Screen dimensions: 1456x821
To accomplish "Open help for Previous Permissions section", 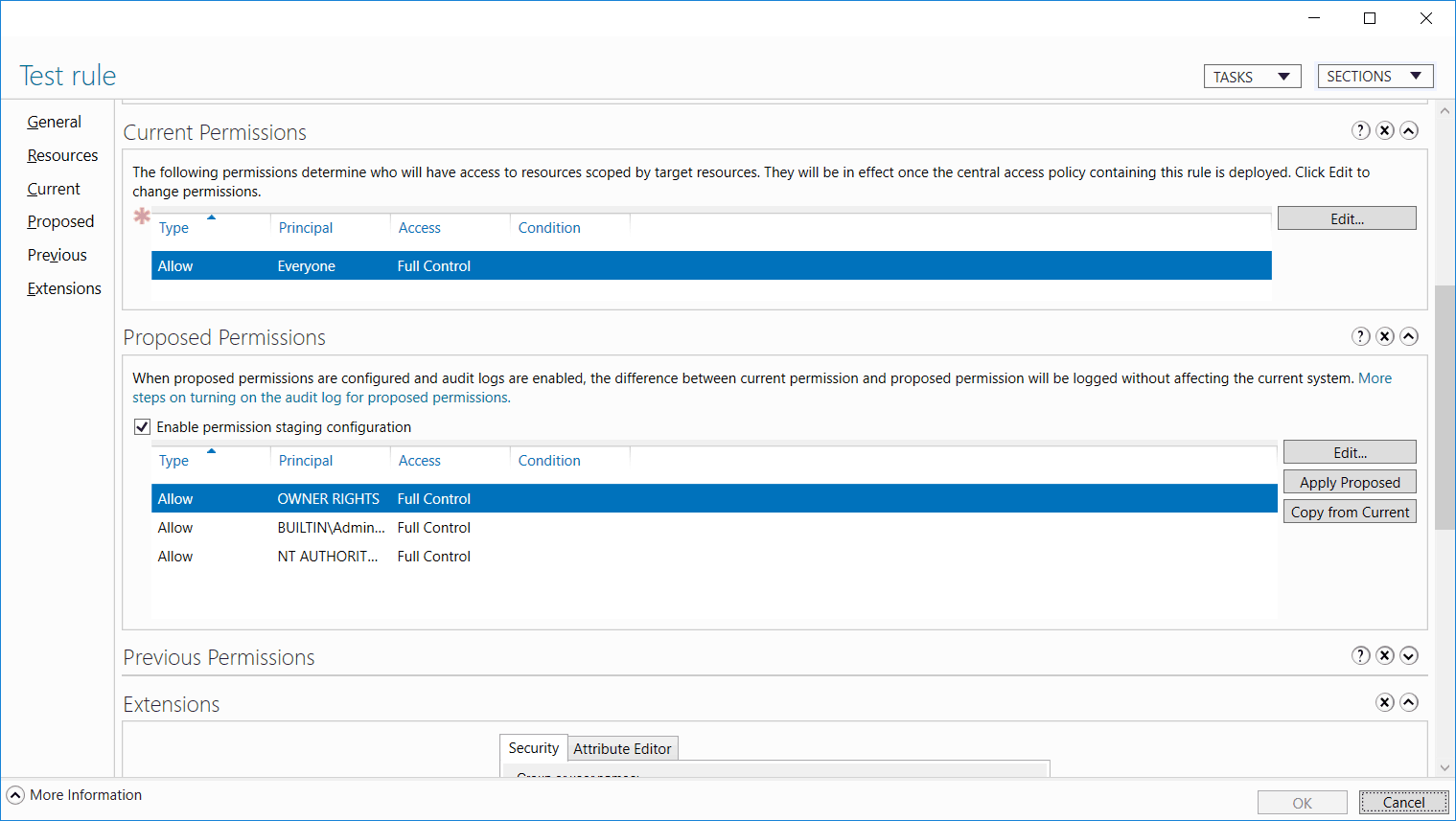I will pyautogui.click(x=1361, y=655).
